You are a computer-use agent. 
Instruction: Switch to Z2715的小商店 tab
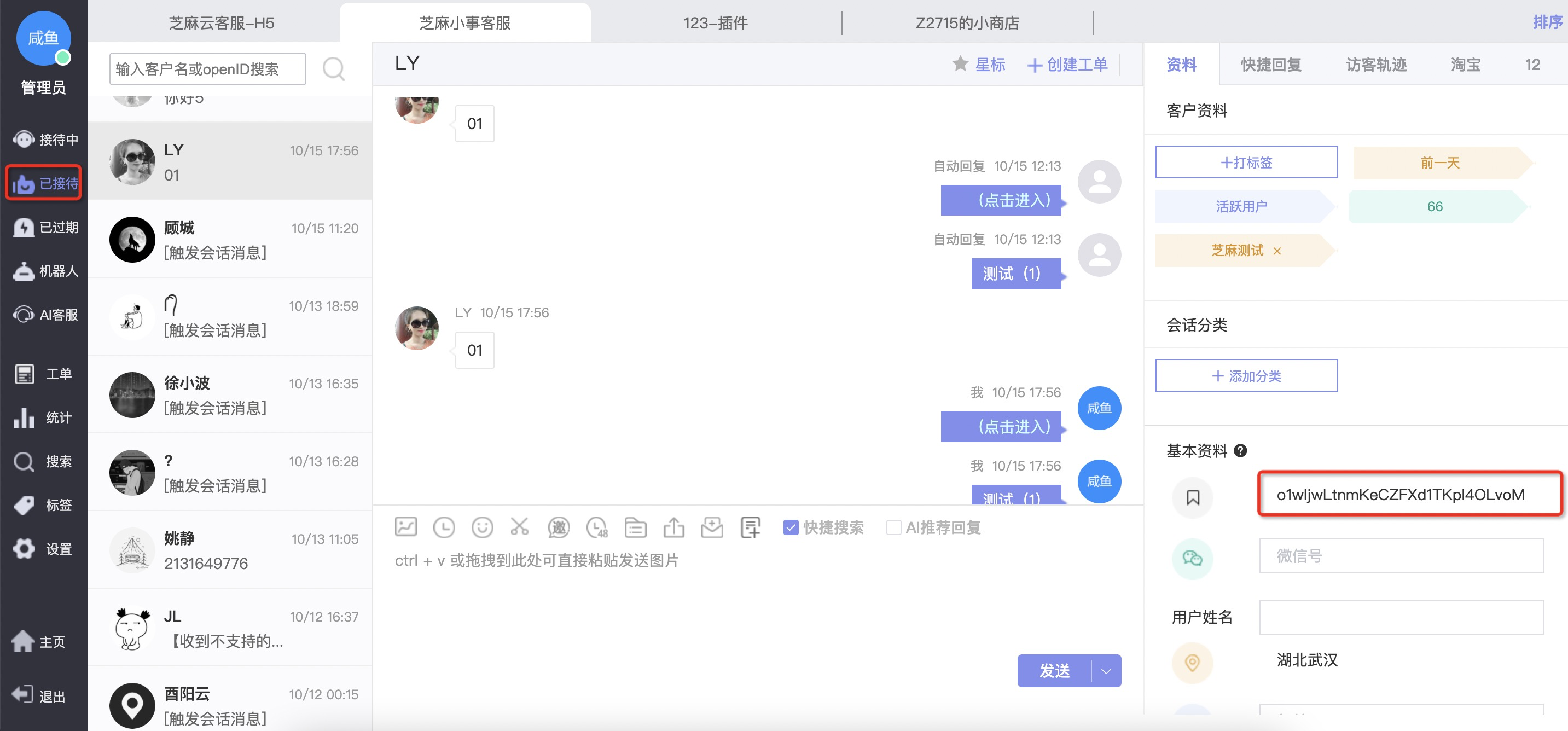click(967, 23)
